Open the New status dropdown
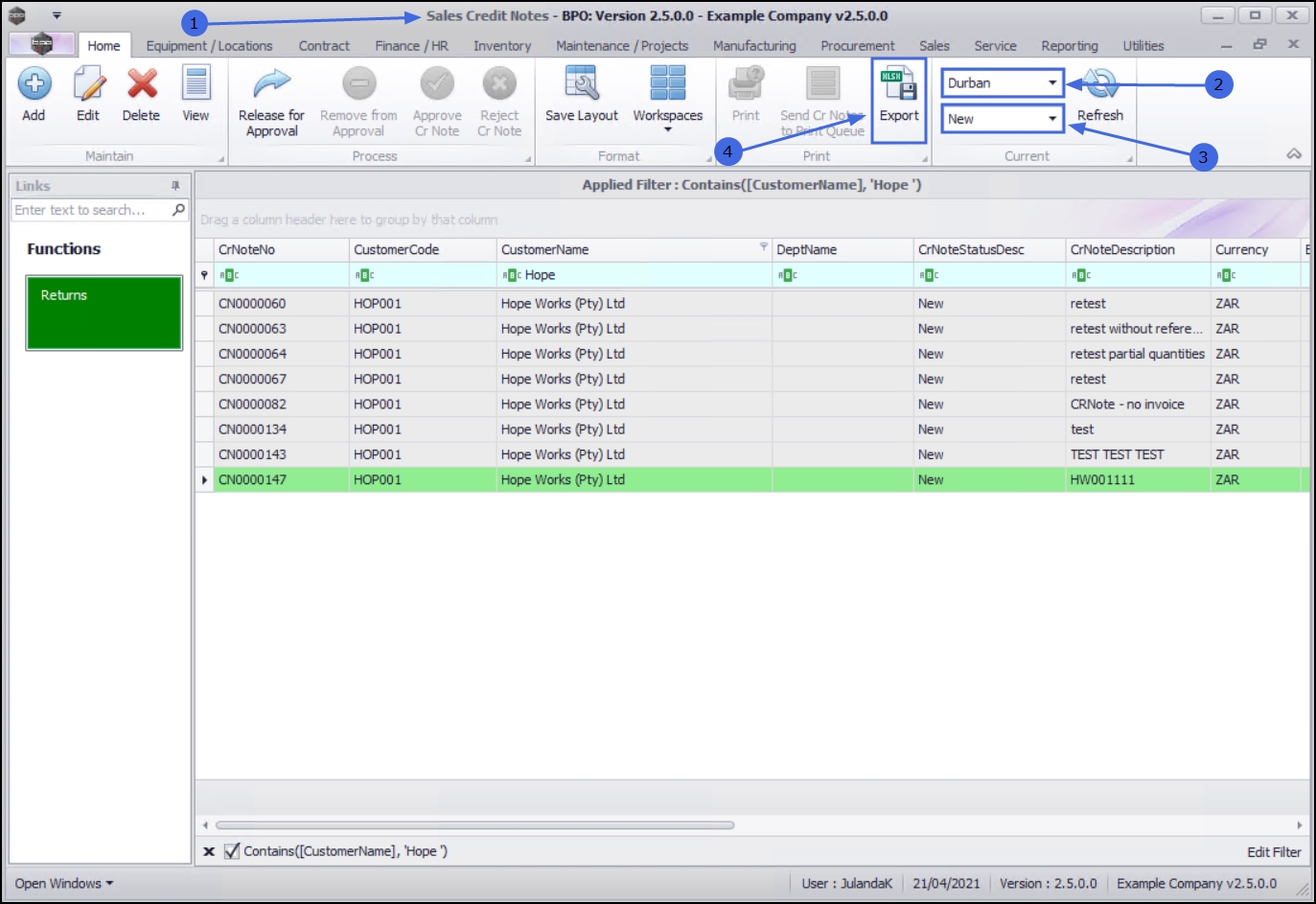This screenshot has height=904, width=1316. 1052,119
